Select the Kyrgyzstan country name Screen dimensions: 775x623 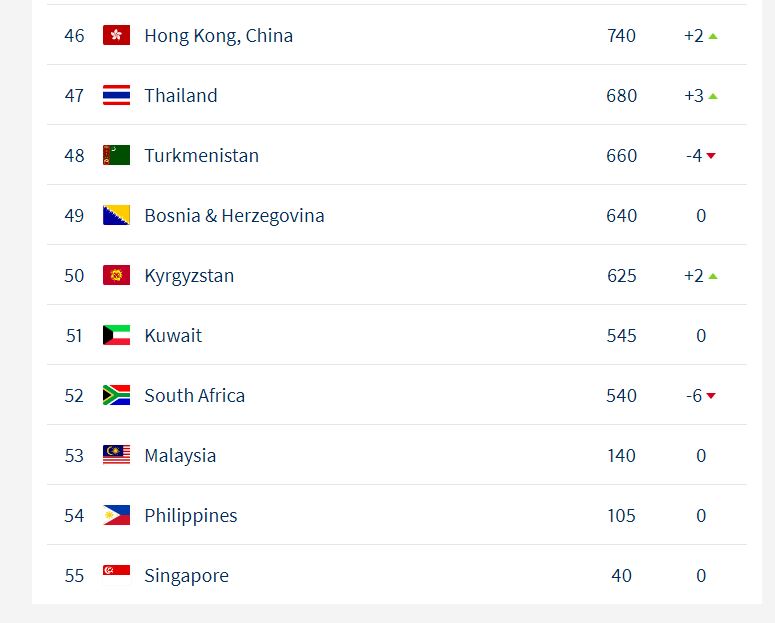click(189, 276)
